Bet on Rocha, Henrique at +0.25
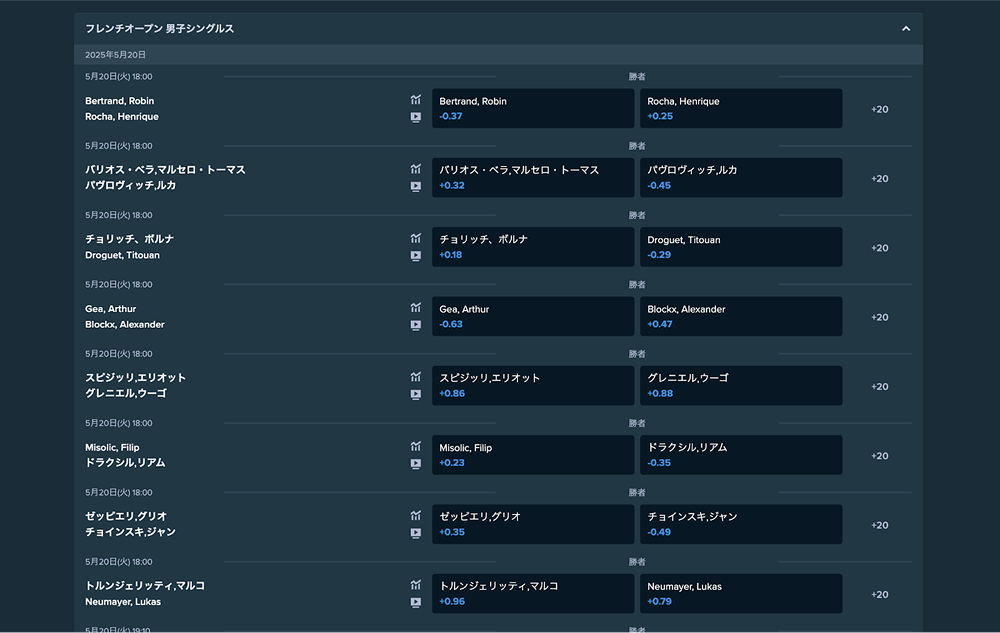The height and width of the screenshot is (633, 1000). [x=741, y=108]
